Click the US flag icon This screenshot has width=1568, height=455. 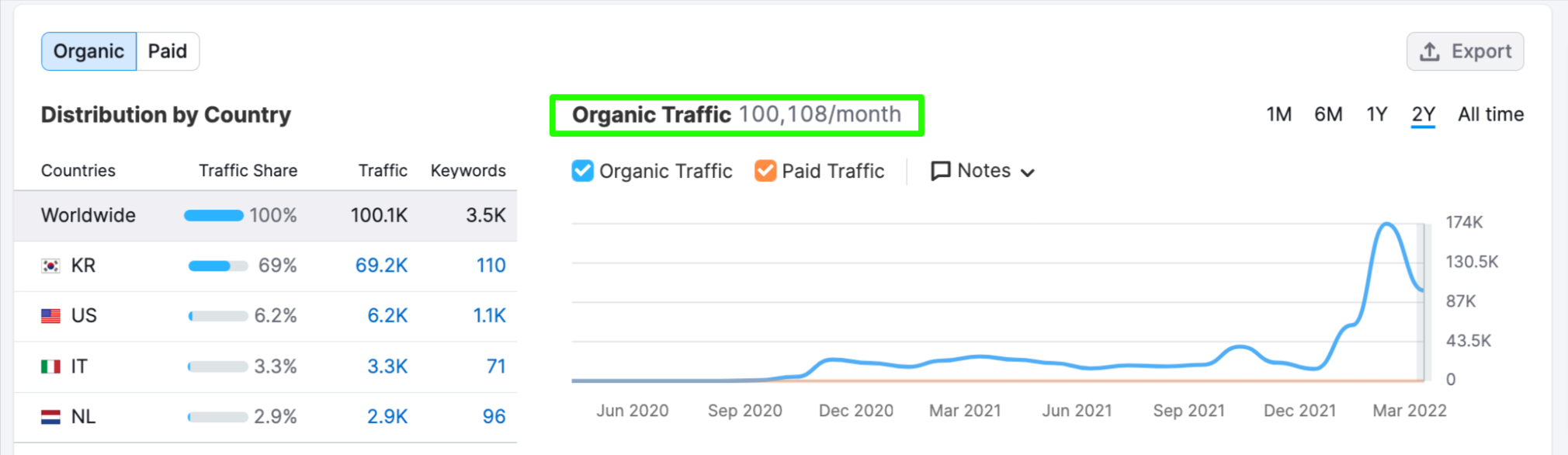(x=49, y=315)
